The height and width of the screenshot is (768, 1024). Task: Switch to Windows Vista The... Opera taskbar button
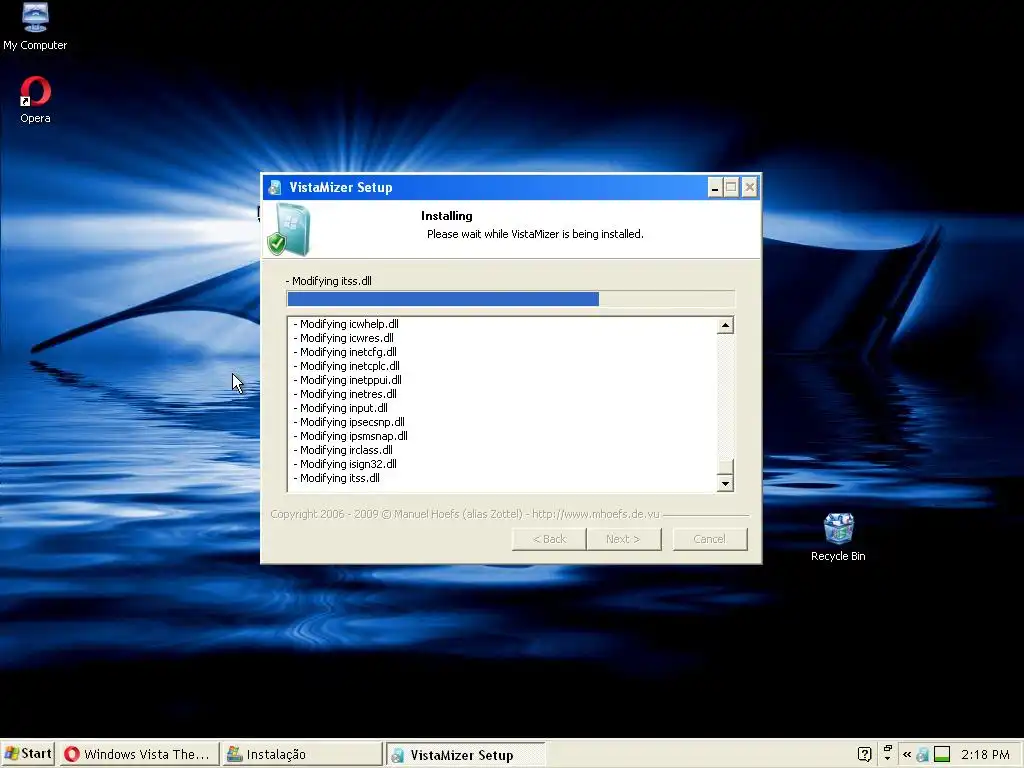click(x=139, y=754)
